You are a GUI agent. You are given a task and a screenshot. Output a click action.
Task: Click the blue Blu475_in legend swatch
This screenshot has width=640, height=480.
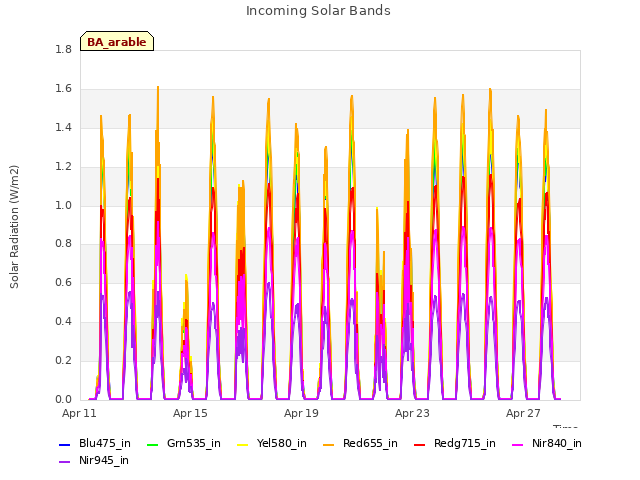pos(65,444)
